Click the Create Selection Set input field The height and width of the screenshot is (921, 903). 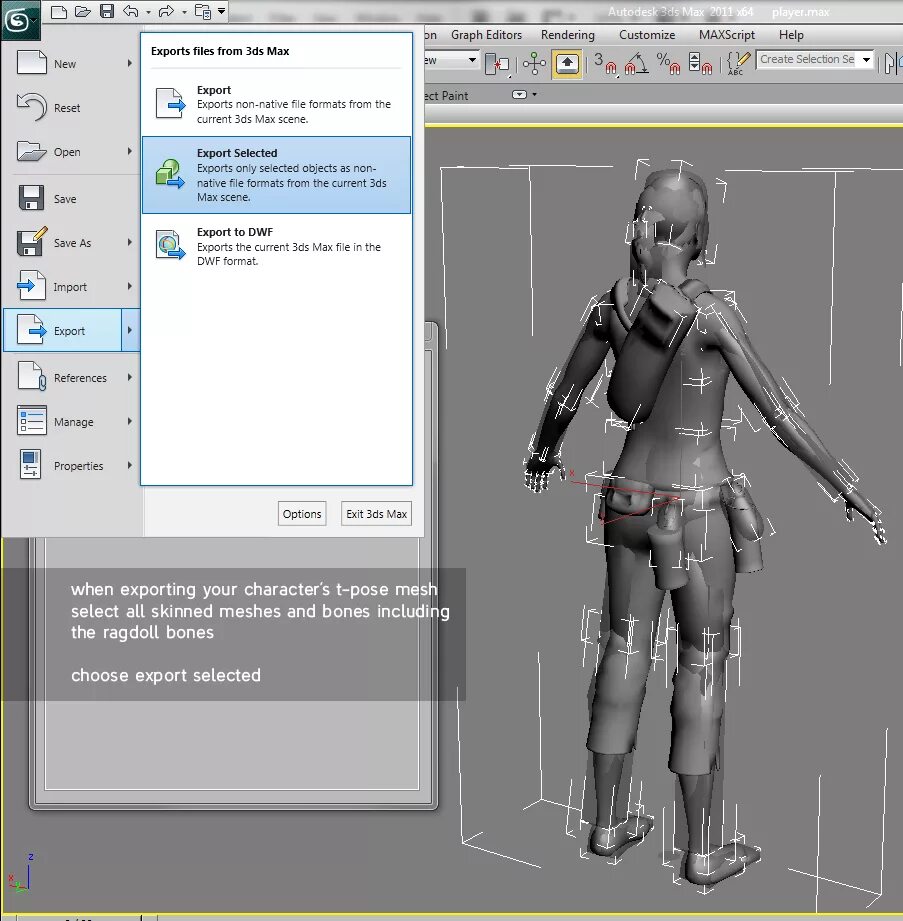807,59
